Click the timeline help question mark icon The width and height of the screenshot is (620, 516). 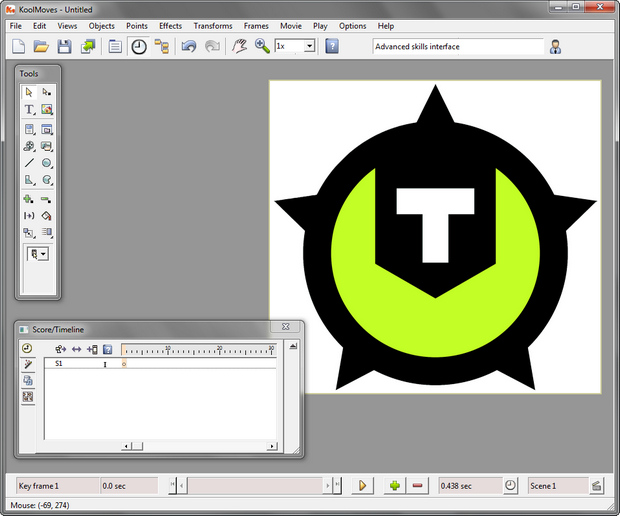(108, 349)
